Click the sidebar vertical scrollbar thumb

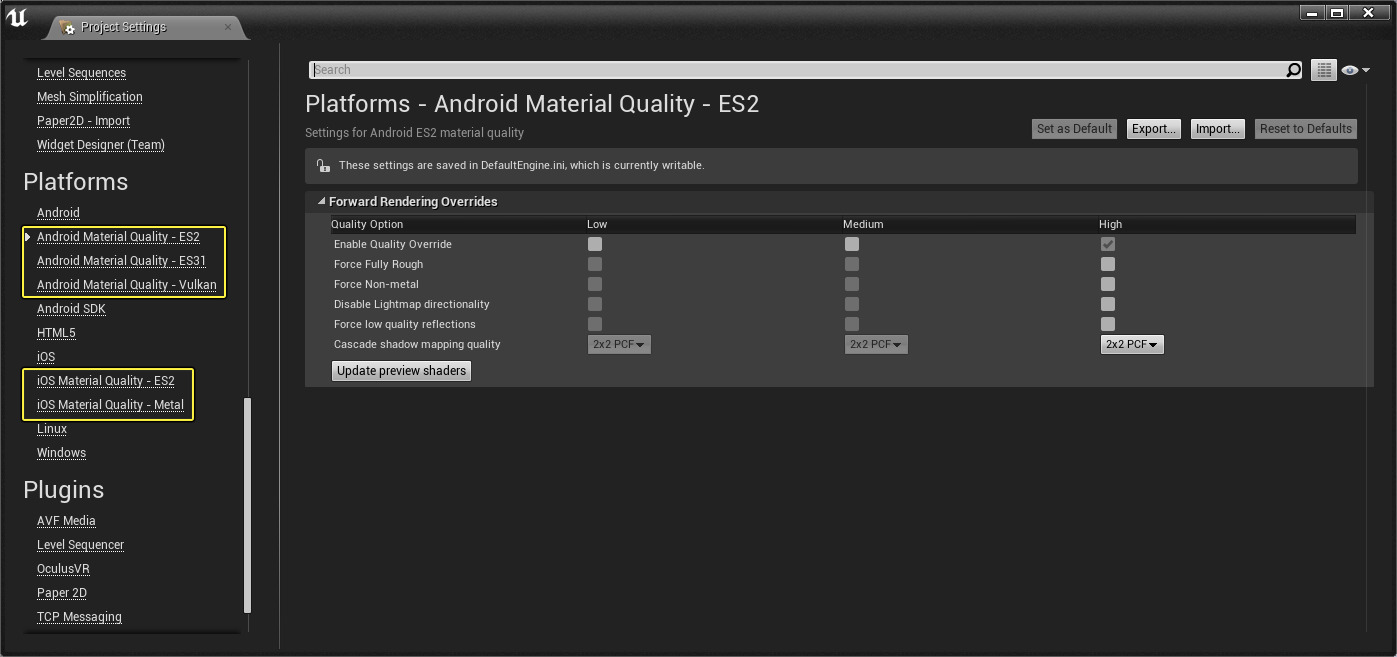pos(248,505)
